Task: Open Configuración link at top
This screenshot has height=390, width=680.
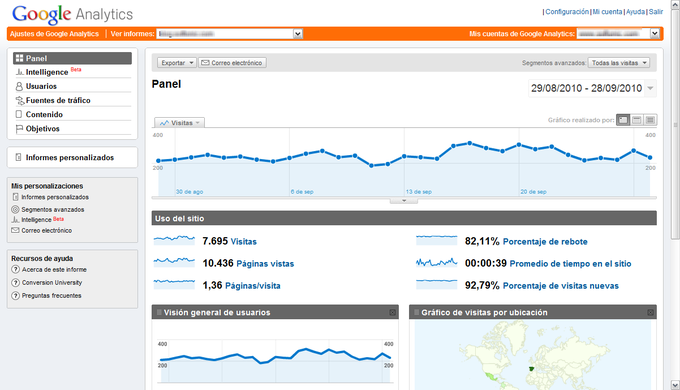Action: click(x=567, y=12)
